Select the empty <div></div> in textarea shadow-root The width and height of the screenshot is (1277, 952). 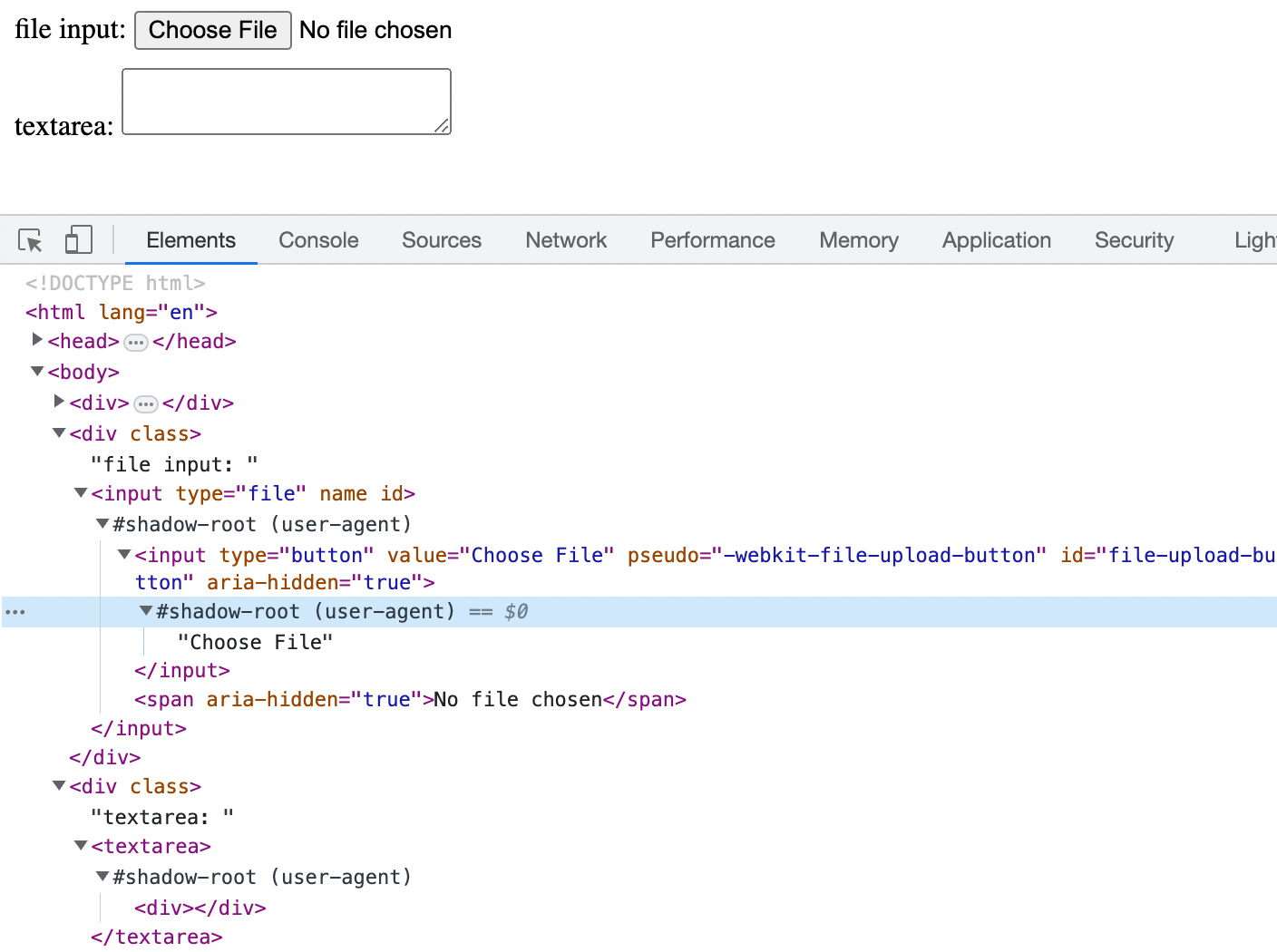200,908
